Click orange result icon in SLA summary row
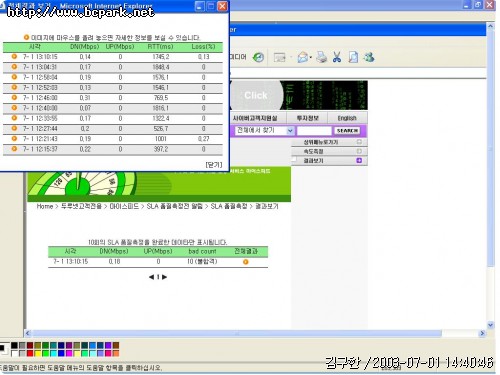Screen dimensions: 500x375 click(246, 262)
